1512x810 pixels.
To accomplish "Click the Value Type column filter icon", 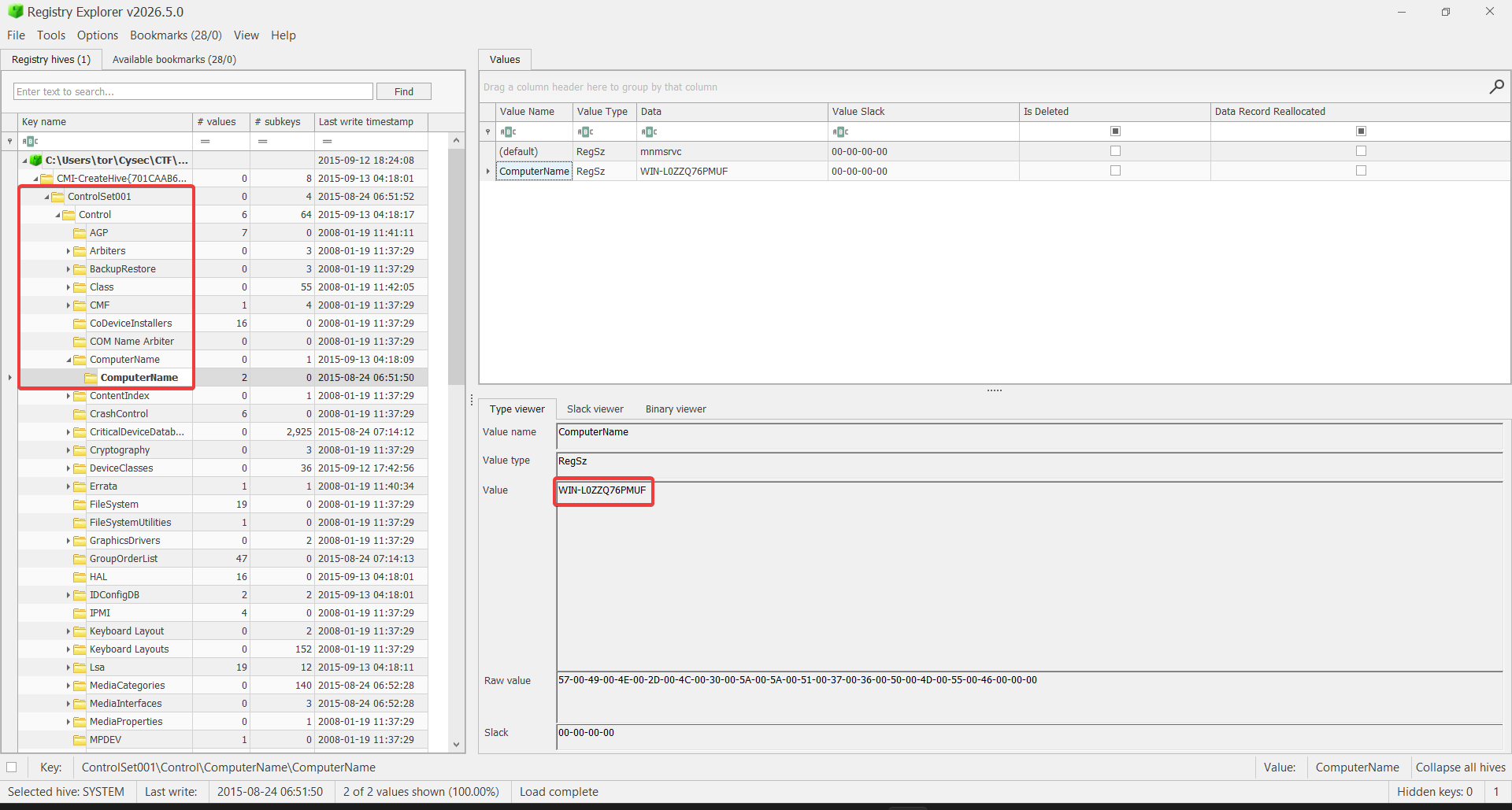I will (585, 131).
